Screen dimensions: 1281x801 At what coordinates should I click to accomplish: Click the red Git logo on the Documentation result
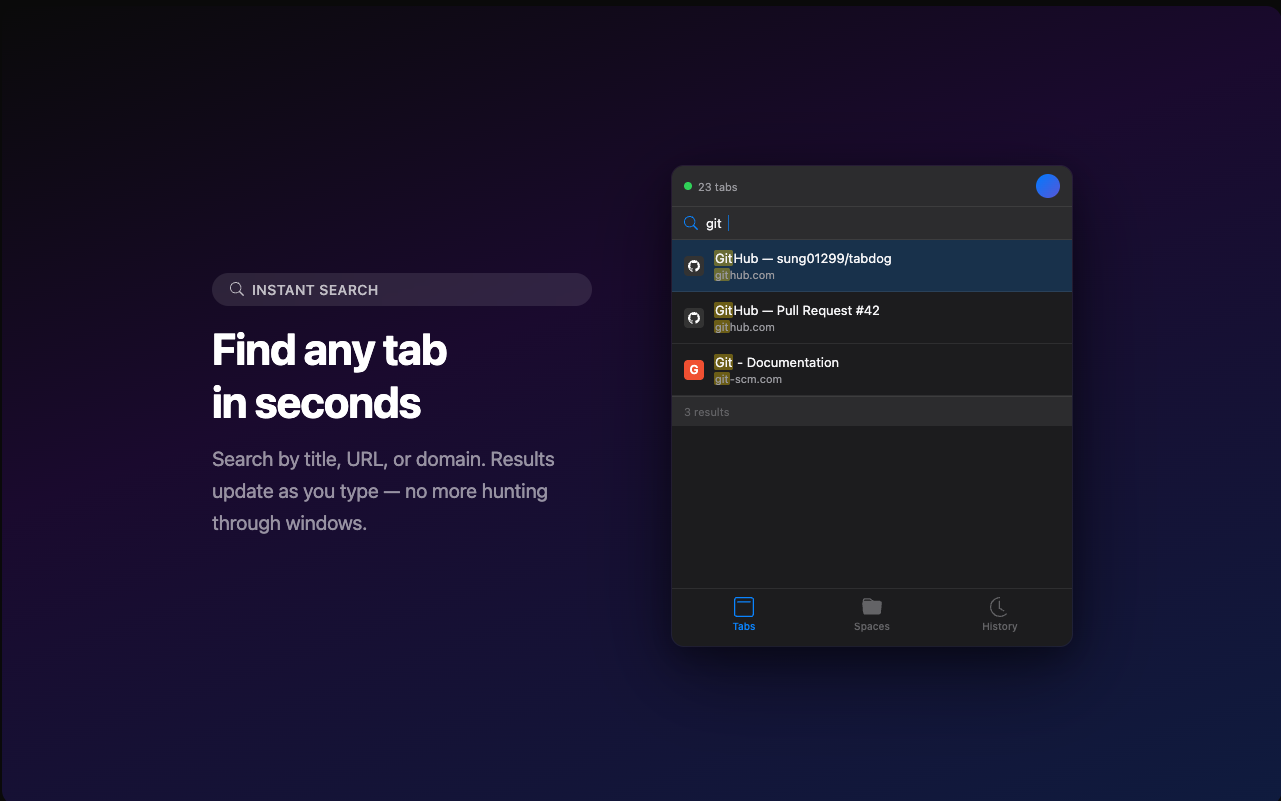point(694,369)
